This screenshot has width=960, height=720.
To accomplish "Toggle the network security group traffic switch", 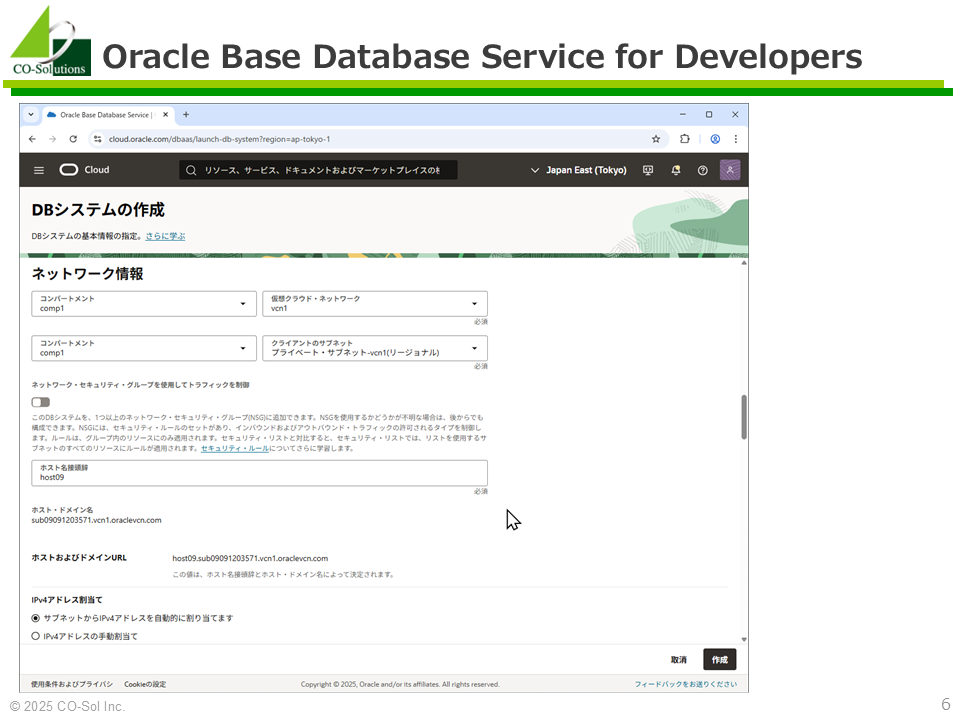I will (x=41, y=402).
